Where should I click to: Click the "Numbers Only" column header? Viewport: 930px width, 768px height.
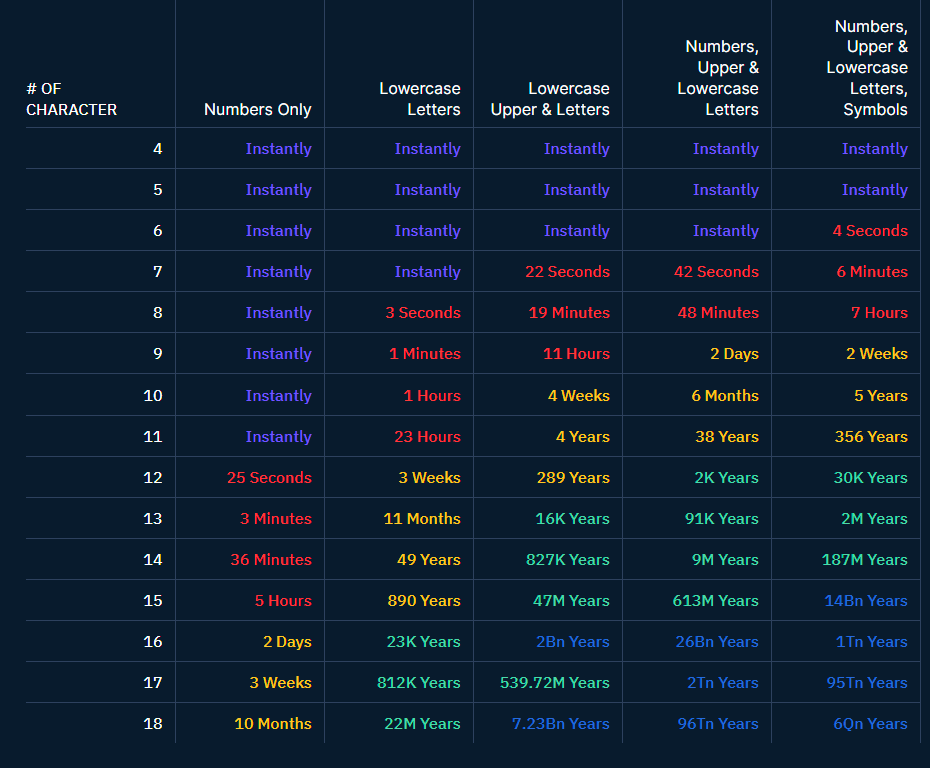(x=257, y=109)
